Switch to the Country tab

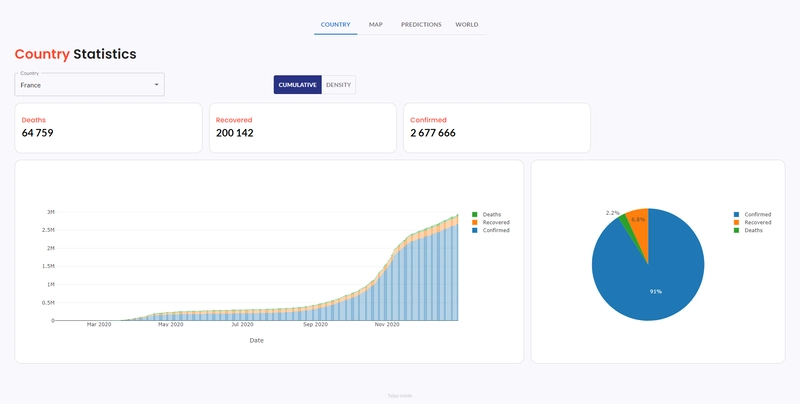tap(335, 24)
